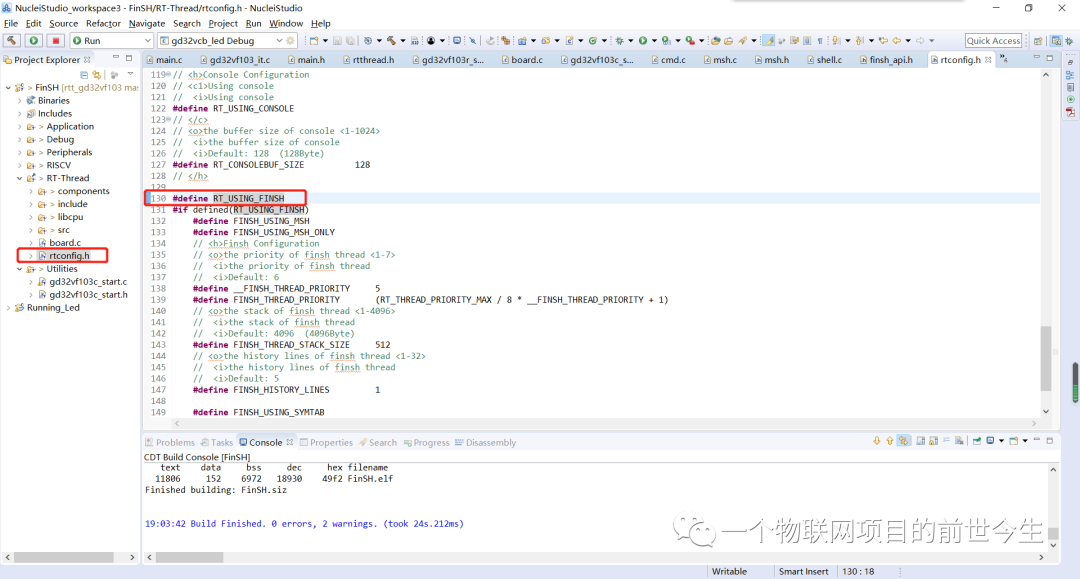The width and height of the screenshot is (1080, 579).
Task: Toggle the Mark Occurrences highlighter icon
Action: (x=768, y=41)
